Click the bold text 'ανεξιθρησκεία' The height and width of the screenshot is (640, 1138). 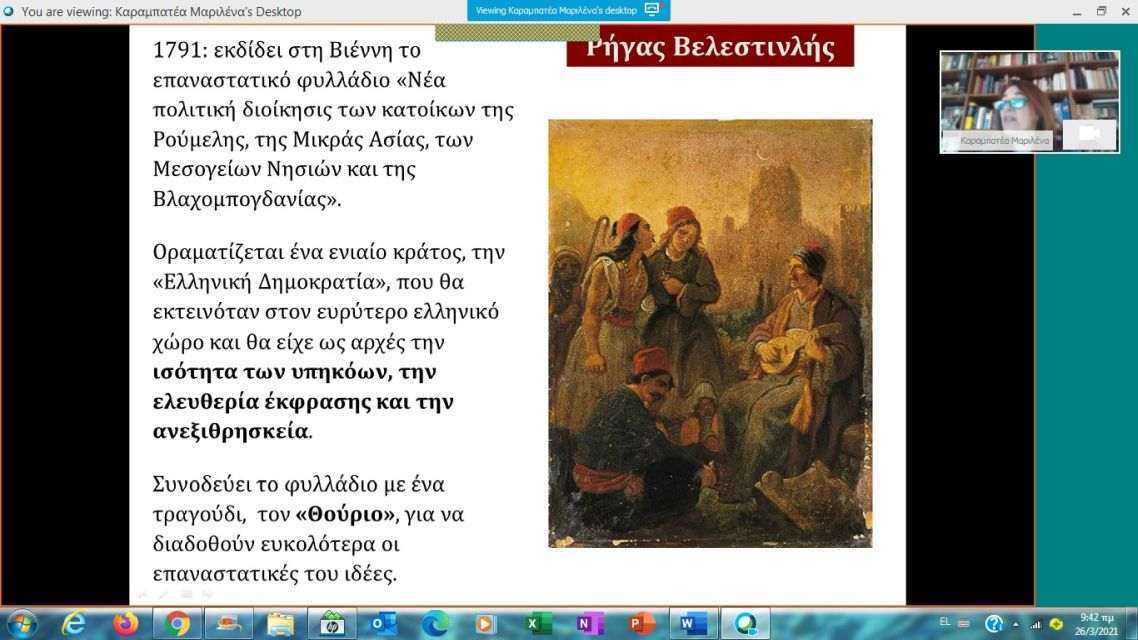(x=231, y=431)
